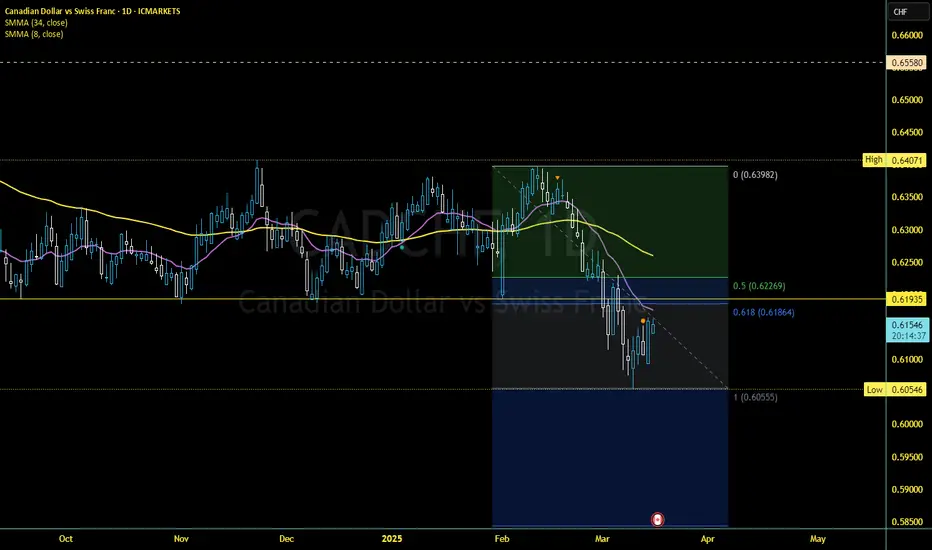Click the May label on time axis

coord(817,539)
